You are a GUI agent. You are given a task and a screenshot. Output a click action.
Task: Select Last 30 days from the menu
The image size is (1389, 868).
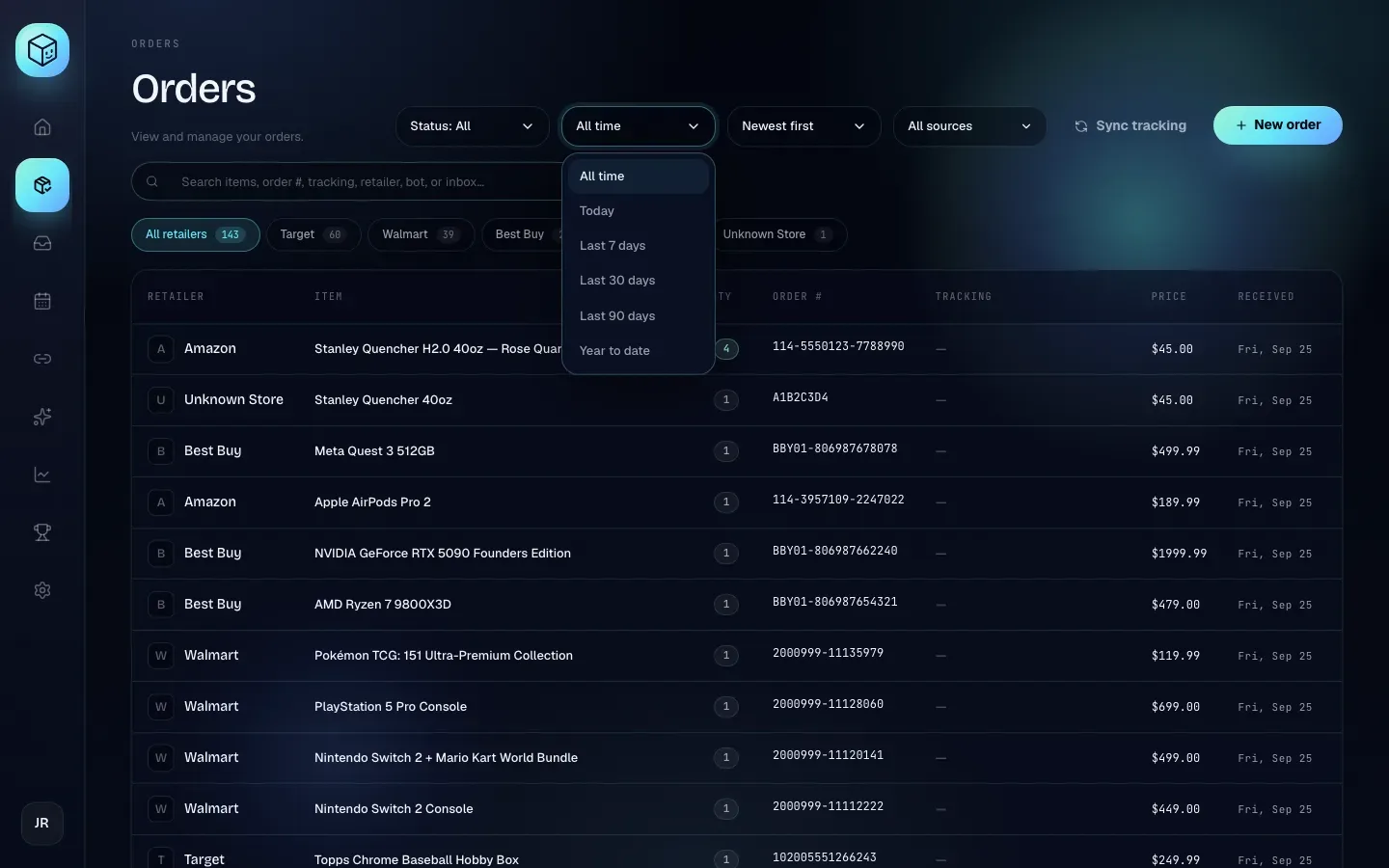pos(639,281)
